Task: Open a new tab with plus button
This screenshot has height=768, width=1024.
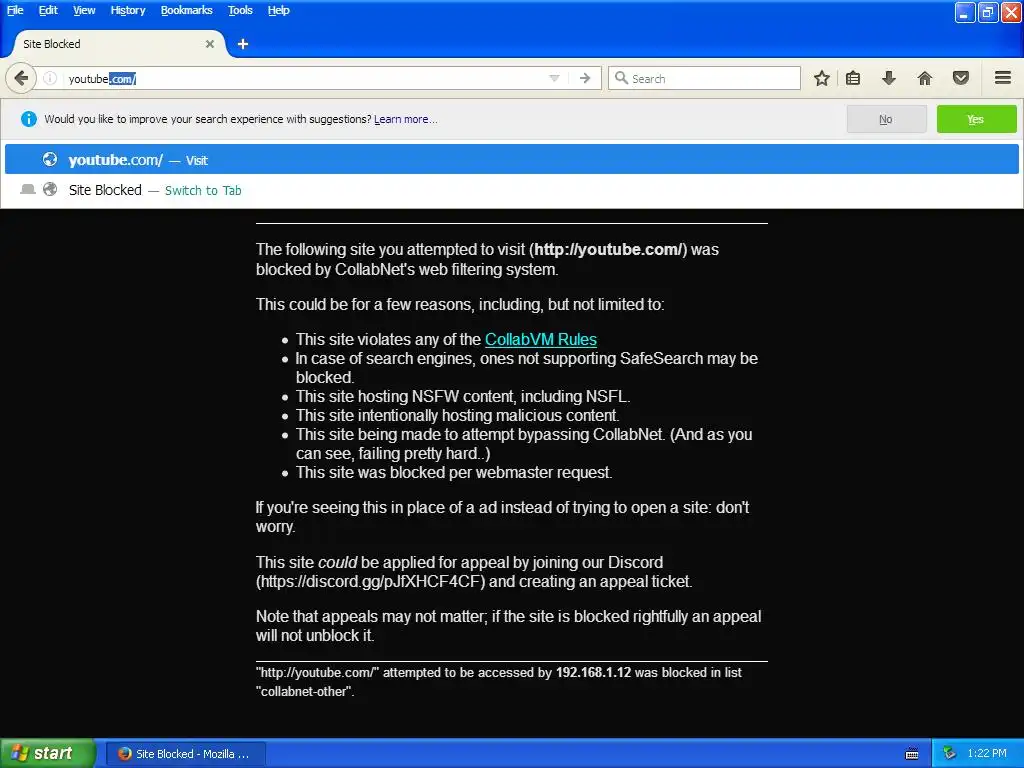Action: (x=243, y=44)
